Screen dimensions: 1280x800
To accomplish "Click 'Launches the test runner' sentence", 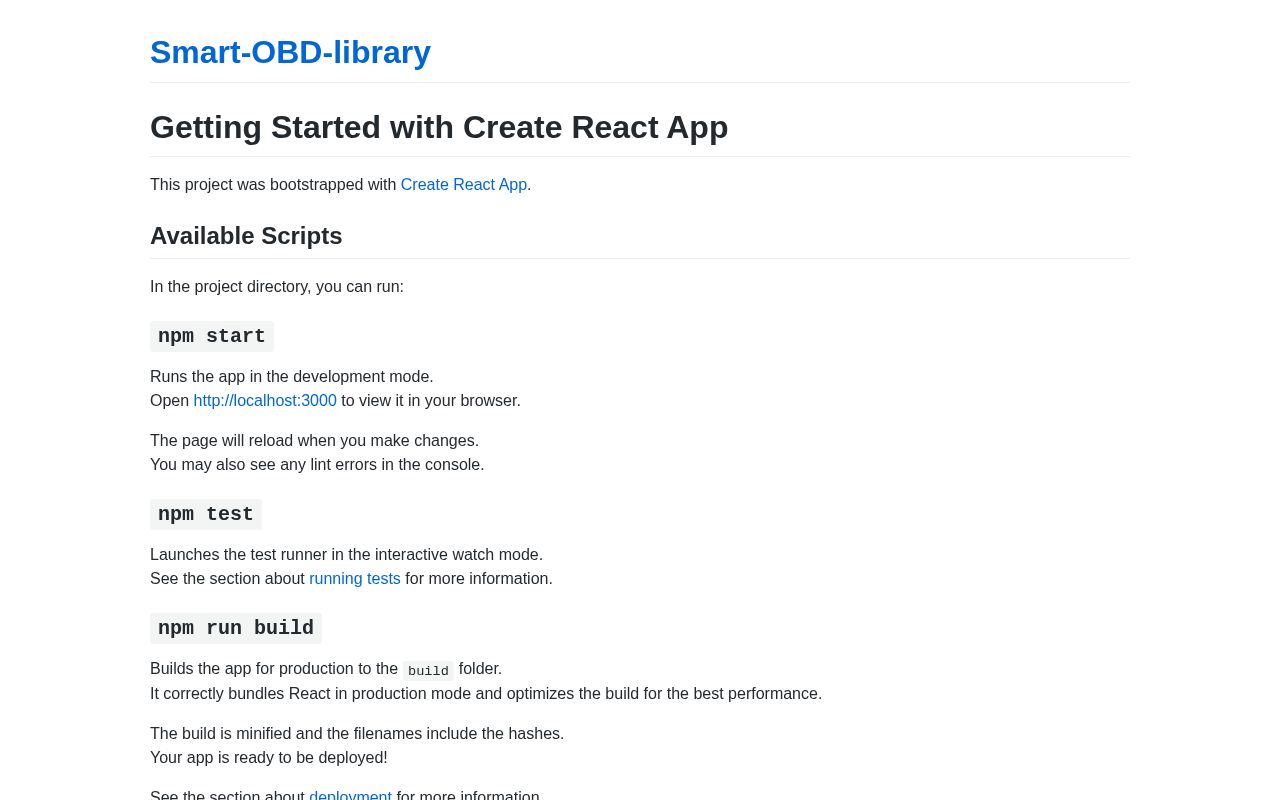I will [x=346, y=555].
